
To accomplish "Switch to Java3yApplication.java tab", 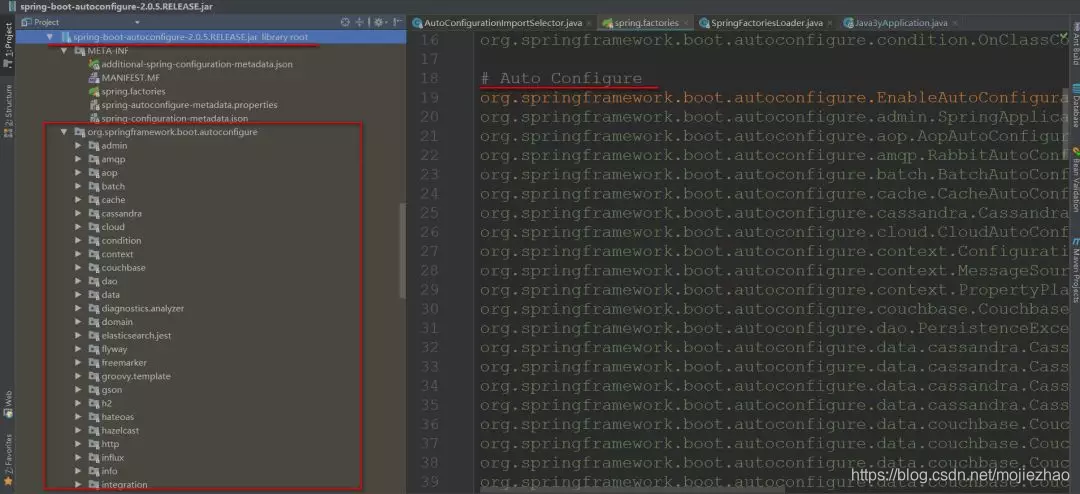I will click(900, 23).
